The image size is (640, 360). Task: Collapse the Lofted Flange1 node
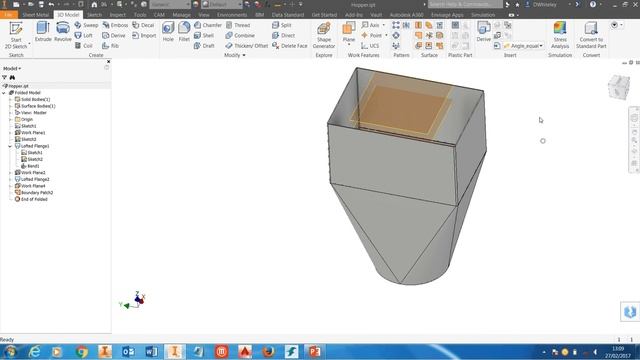(x=10, y=146)
